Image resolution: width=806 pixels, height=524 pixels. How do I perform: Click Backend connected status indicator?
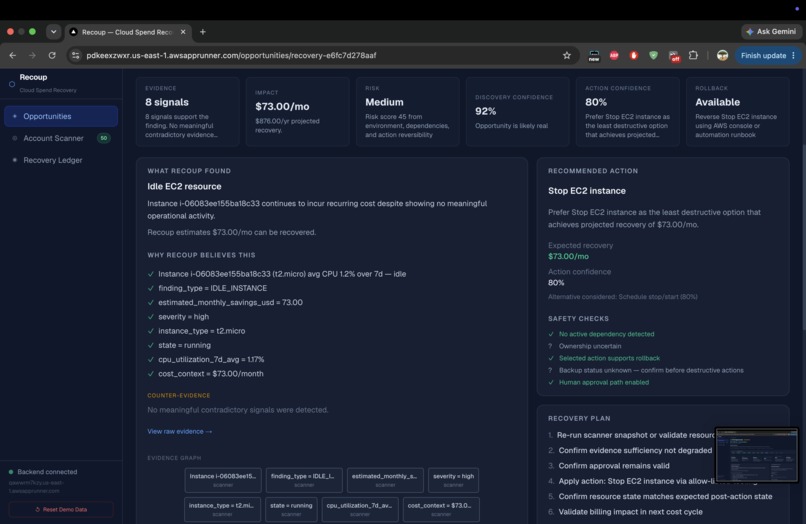tap(43, 472)
